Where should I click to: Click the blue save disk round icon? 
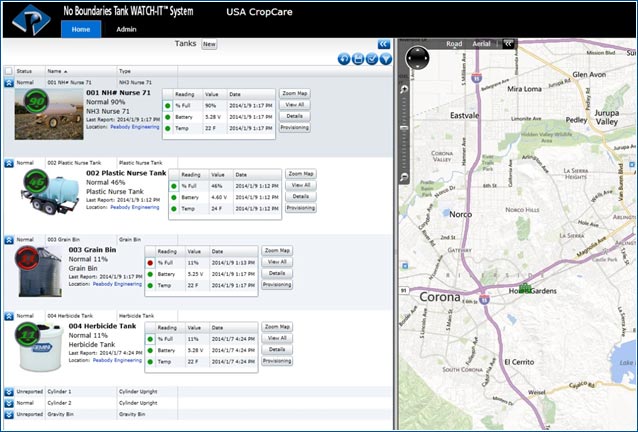click(358, 59)
